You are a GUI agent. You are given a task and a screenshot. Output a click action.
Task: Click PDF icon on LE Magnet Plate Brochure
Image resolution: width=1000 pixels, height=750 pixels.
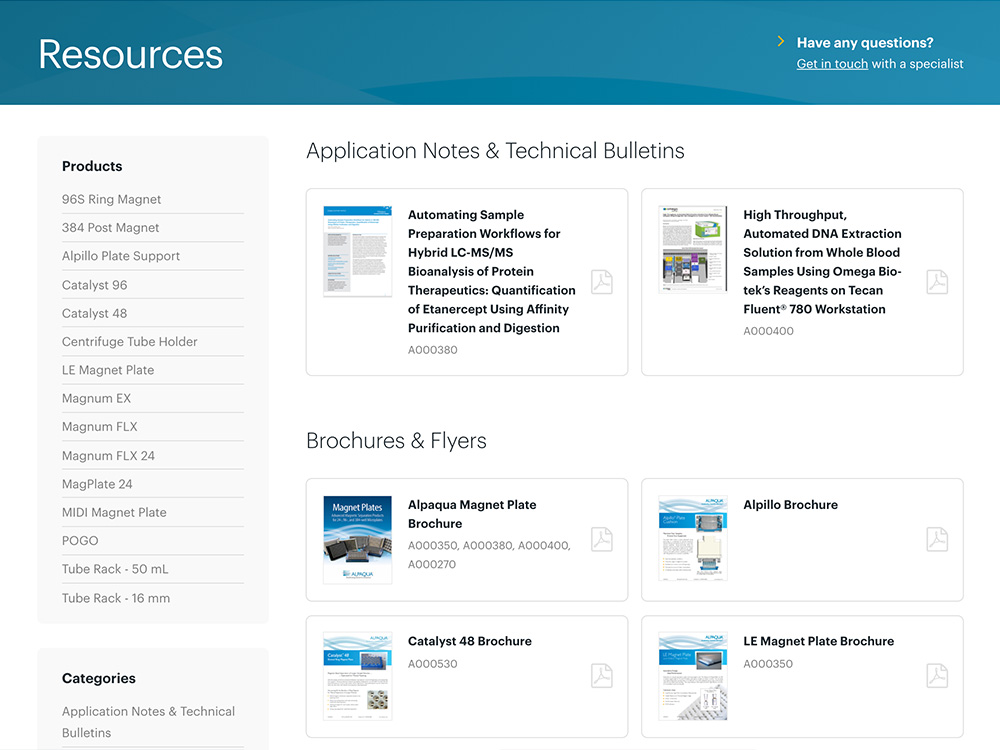click(936, 676)
